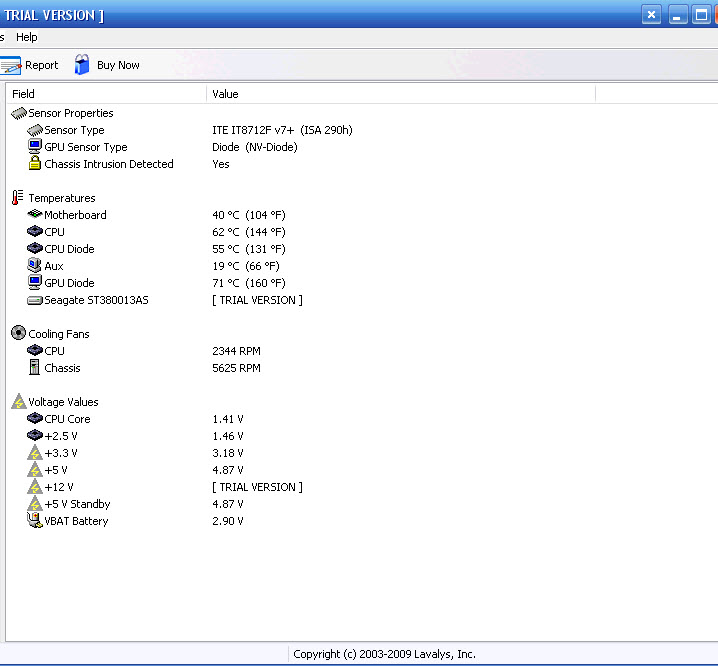Click the Aux temperature icon
Viewport: 718px width, 666px height.
34,265
